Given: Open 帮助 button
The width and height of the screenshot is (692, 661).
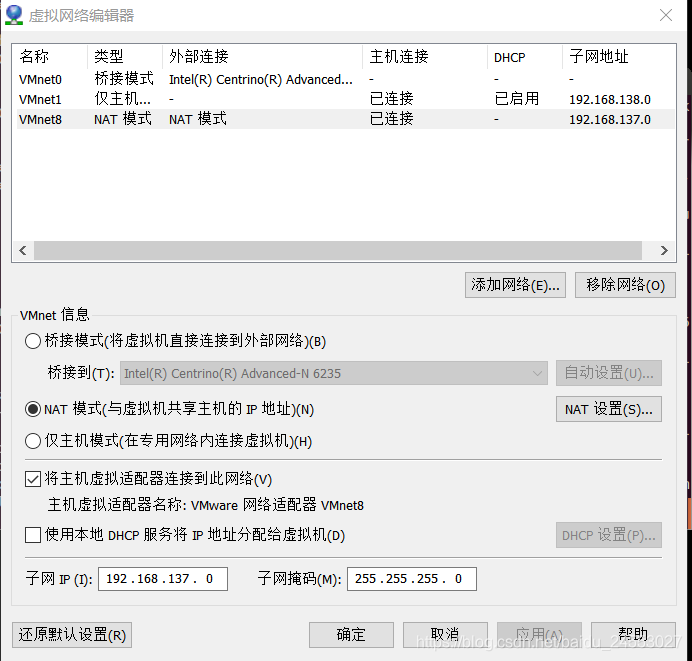Looking at the screenshot, I should click(633, 635).
